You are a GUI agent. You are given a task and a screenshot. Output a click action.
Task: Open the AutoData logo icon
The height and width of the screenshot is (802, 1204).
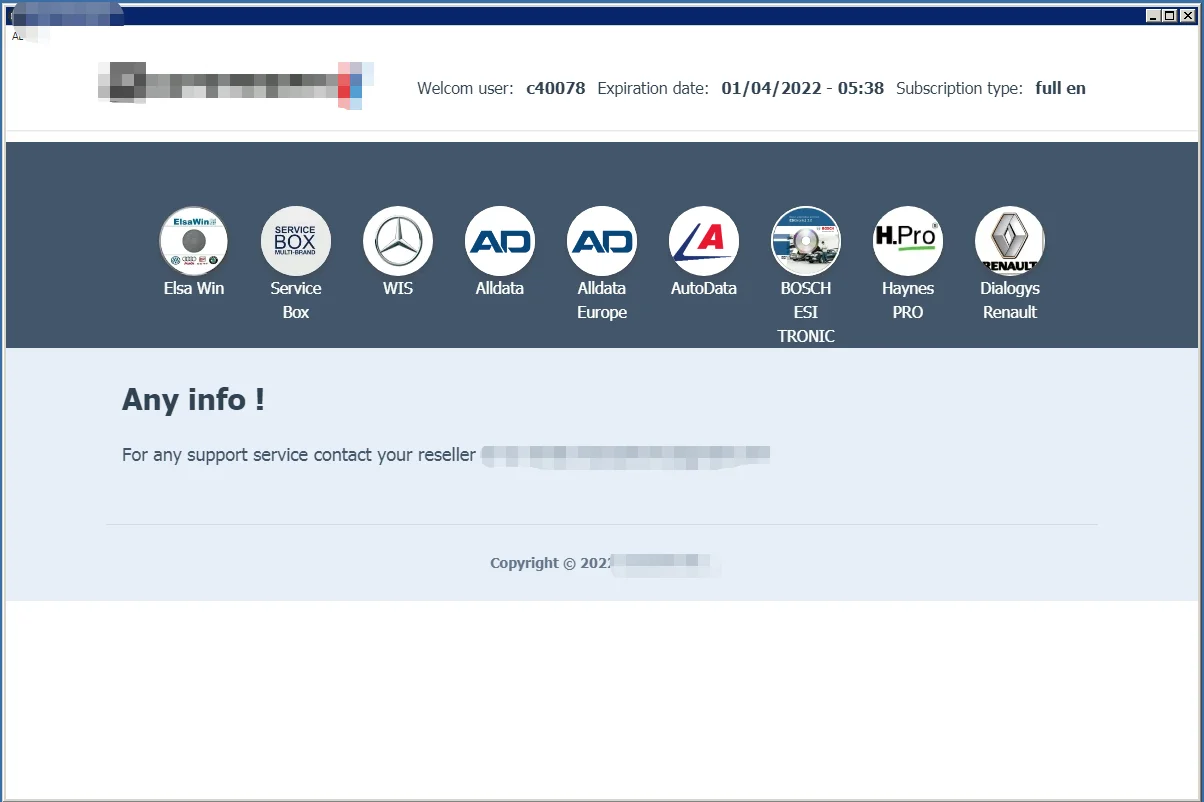click(704, 241)
